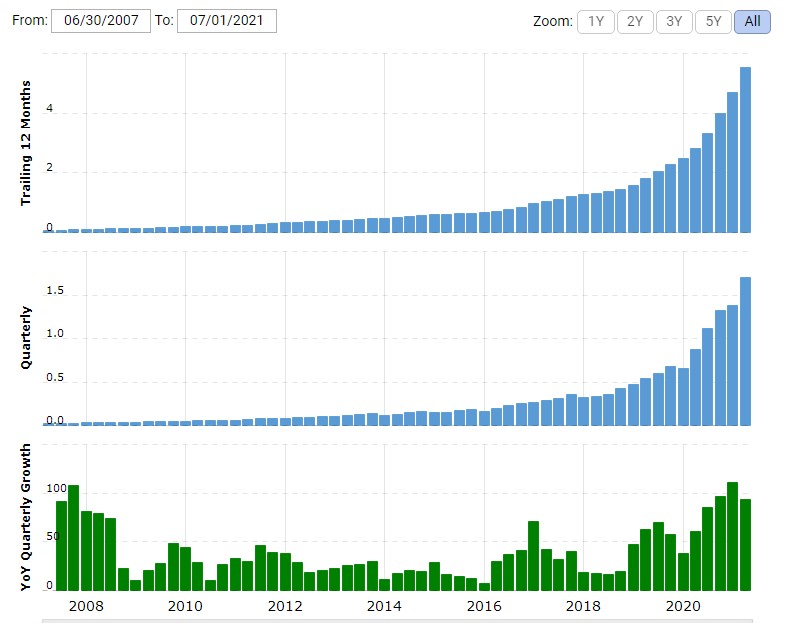This screenshot has height=623, width=786.
Task: Click the Zoom: label
Action: pos(552,22)
